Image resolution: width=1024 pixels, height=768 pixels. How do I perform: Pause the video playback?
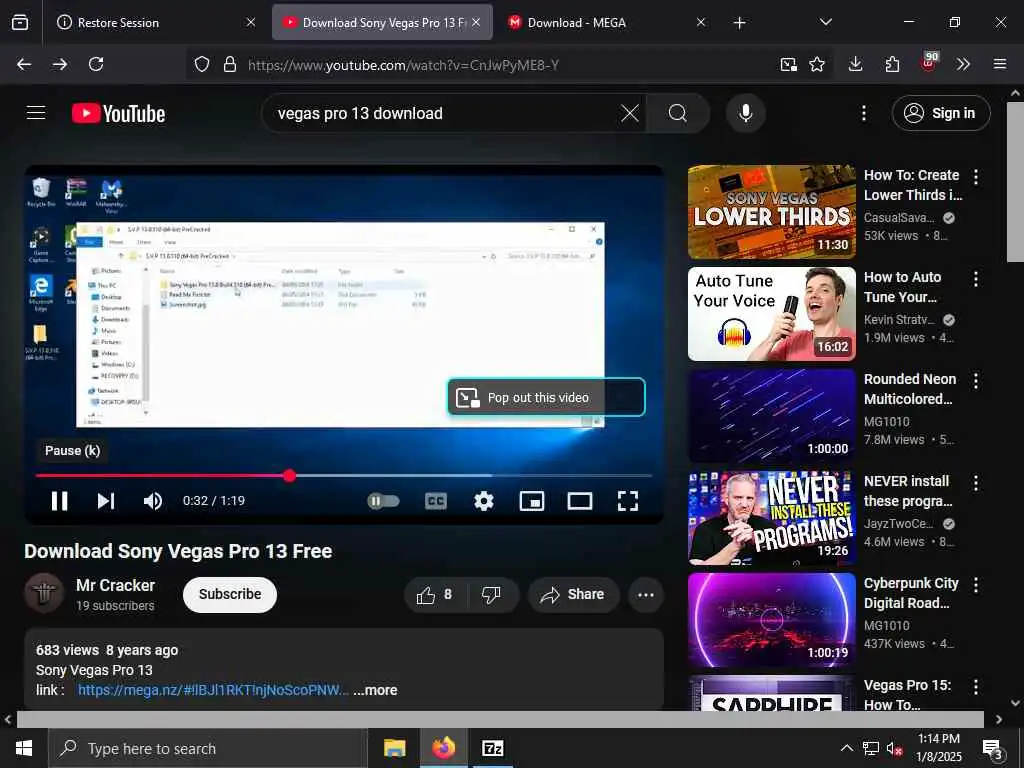(59, 501)
